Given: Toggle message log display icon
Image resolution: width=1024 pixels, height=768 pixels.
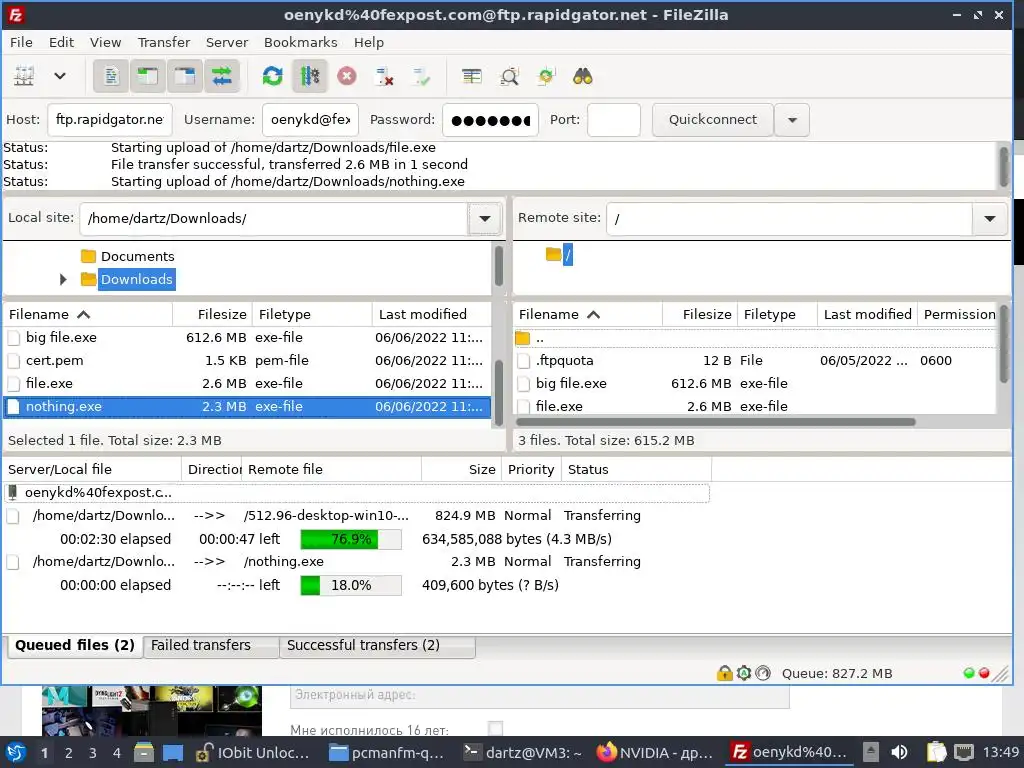Looking at the screenshot, I should point(111,76).
